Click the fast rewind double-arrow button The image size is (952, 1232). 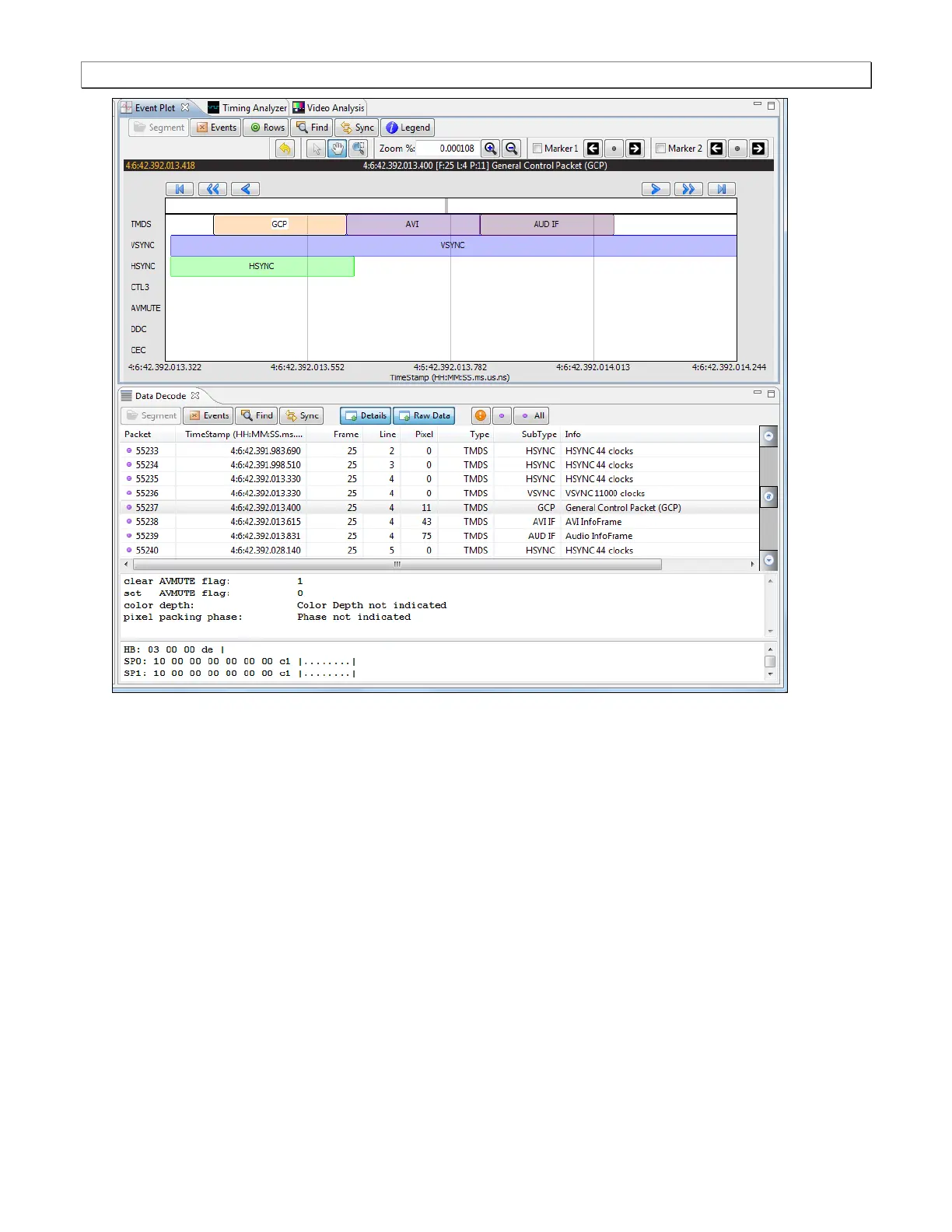tap(212, 189)
